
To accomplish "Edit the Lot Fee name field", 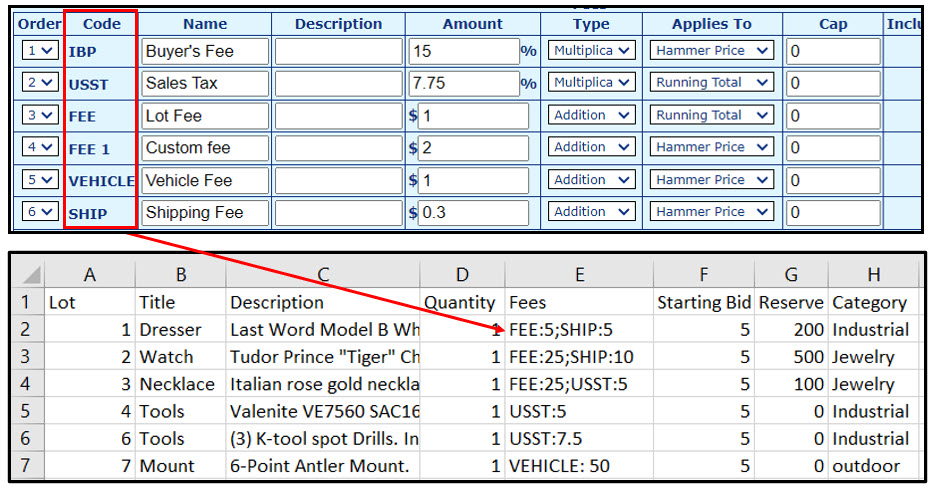I will coord(205,116).
